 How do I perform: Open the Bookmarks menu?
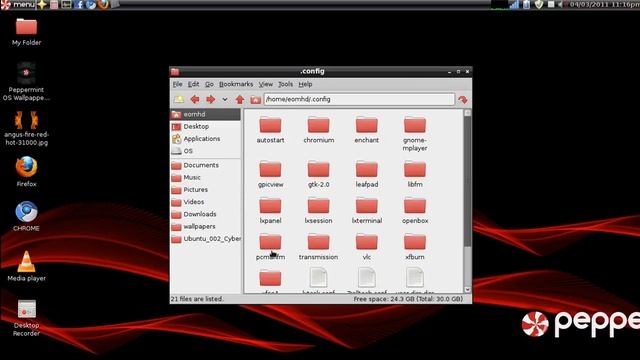[236, 84]
